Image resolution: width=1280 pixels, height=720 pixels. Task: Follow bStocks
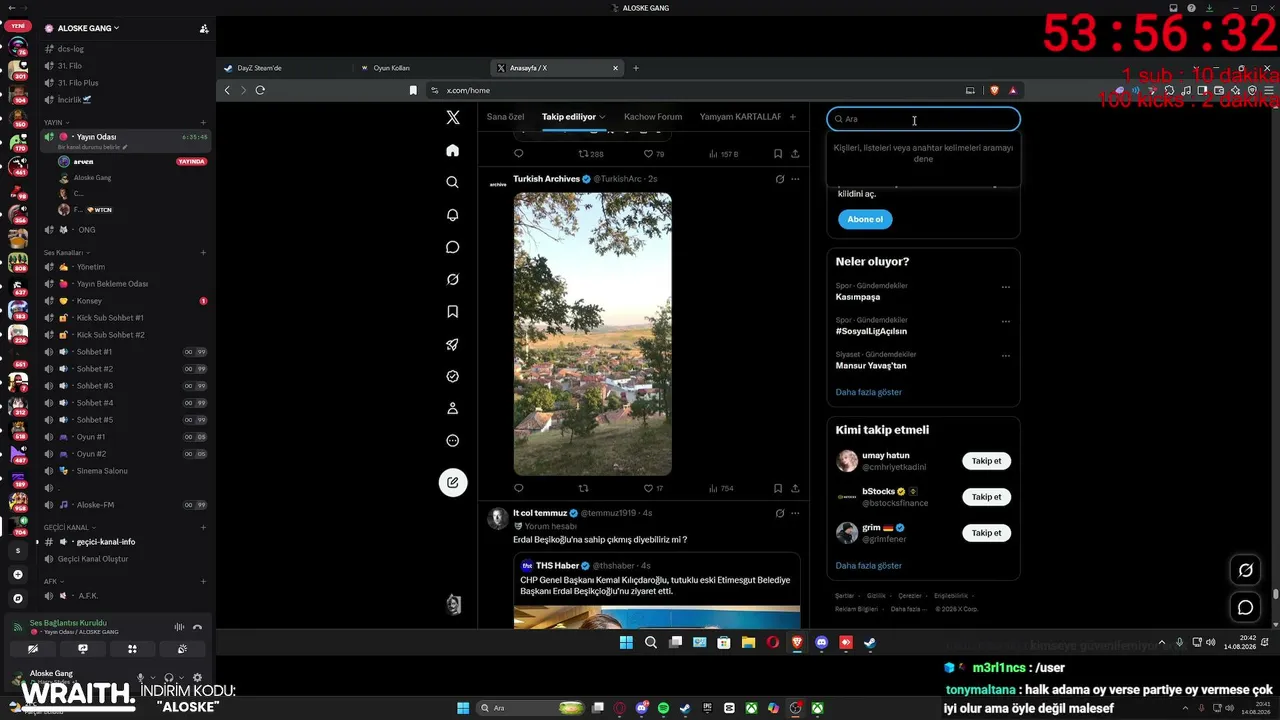pyautogui.click(x=986, y=497)
